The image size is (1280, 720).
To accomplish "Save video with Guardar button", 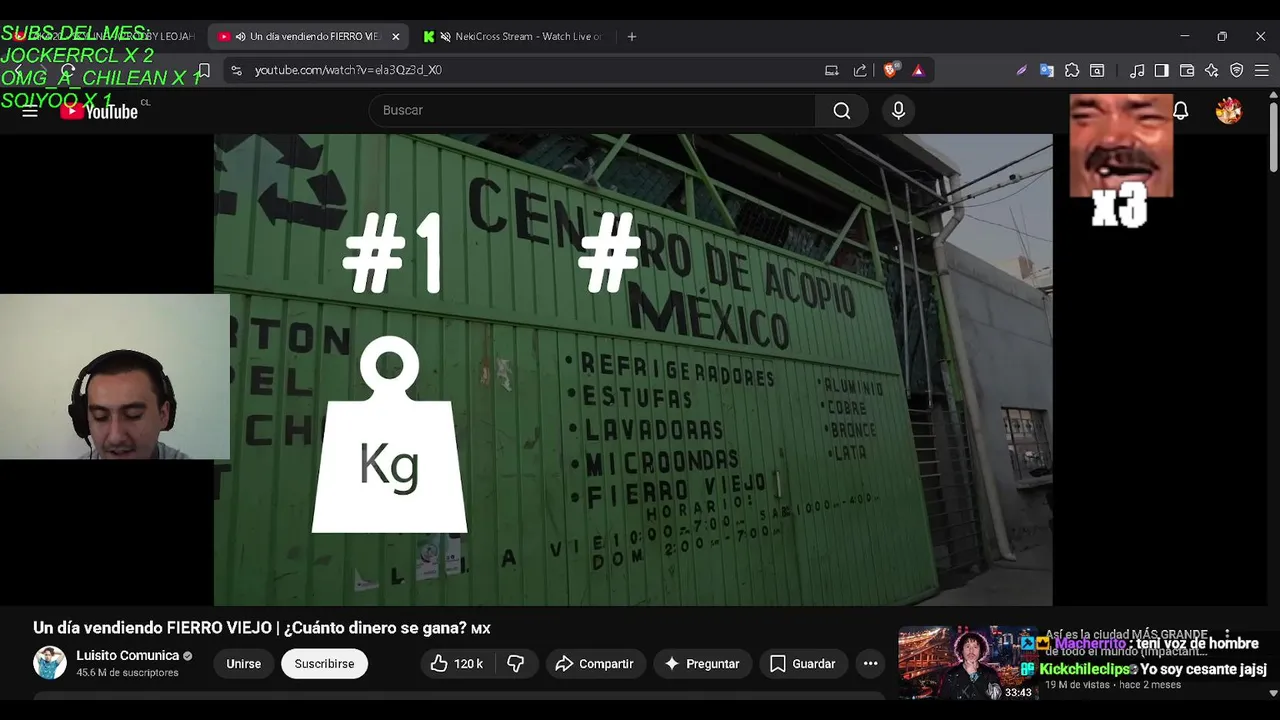I will (803, 663).
